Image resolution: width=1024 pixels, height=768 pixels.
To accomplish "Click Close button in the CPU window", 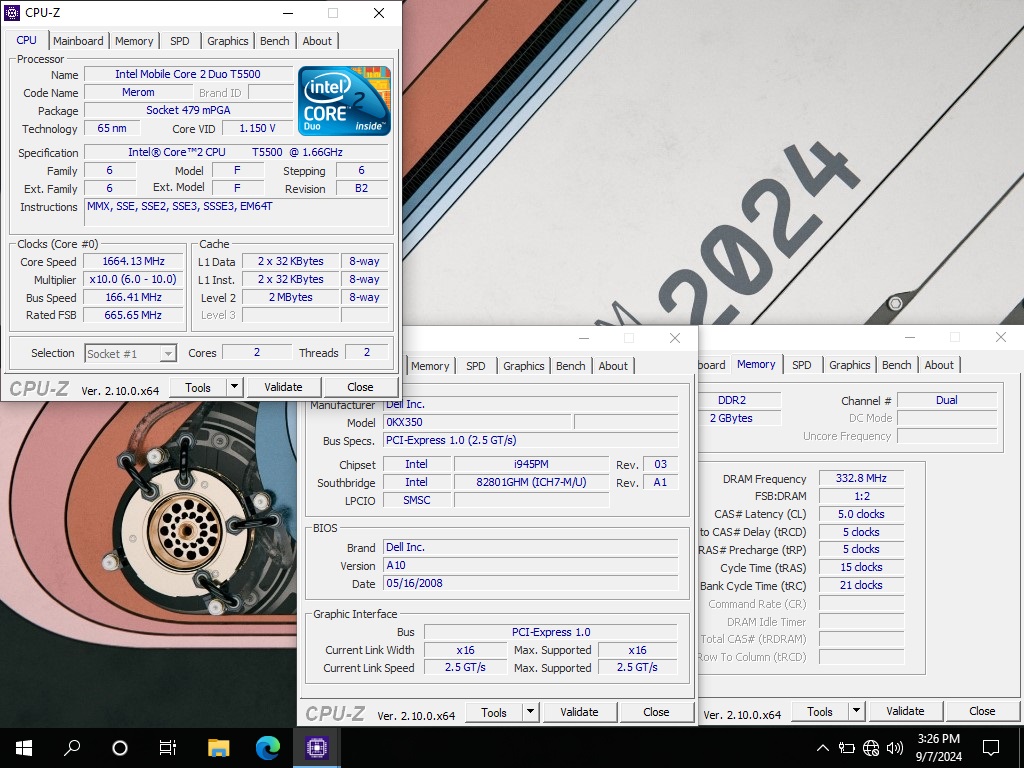I will [x=360, y=387].
